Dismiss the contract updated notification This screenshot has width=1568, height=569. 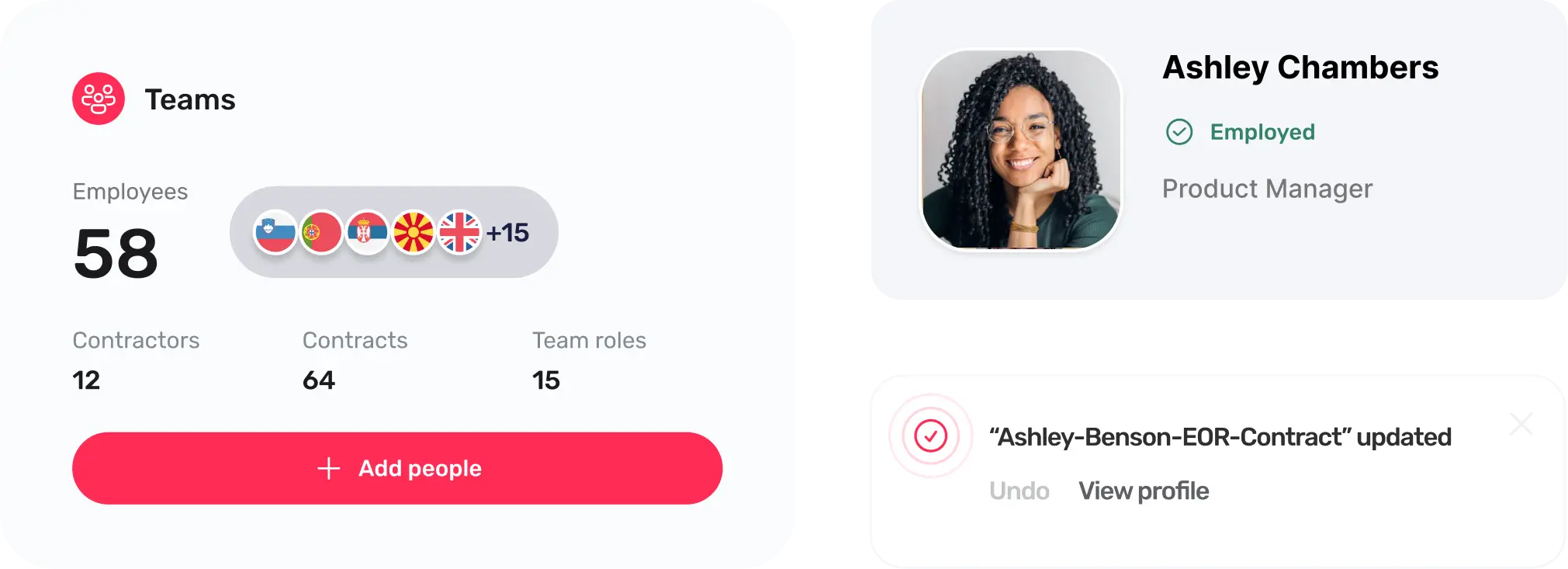point(1521,424)
